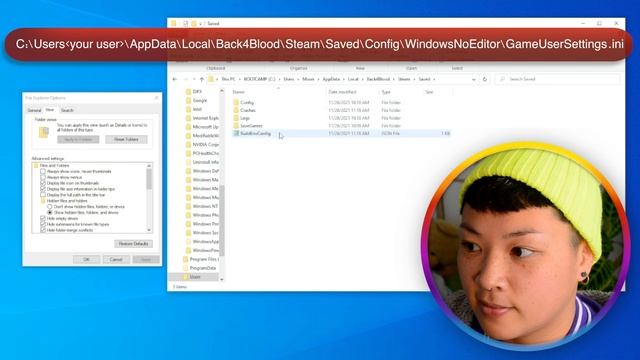Click Reset Folders button
Viewport: 640px width, 360px height.
126,140
